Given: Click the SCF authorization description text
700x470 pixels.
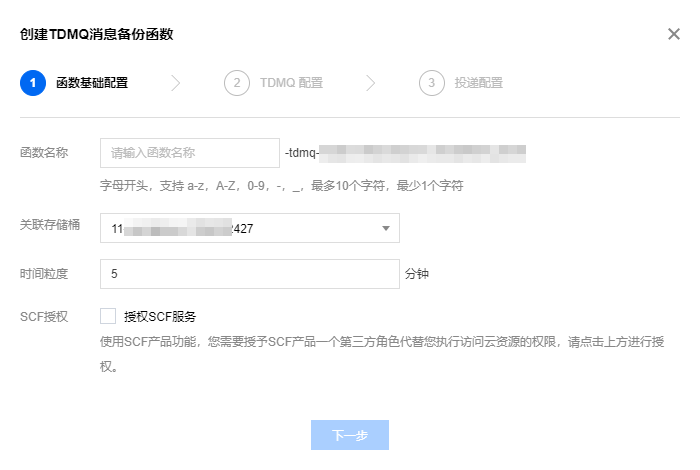Looking at the screenshot, I should 382,354.
